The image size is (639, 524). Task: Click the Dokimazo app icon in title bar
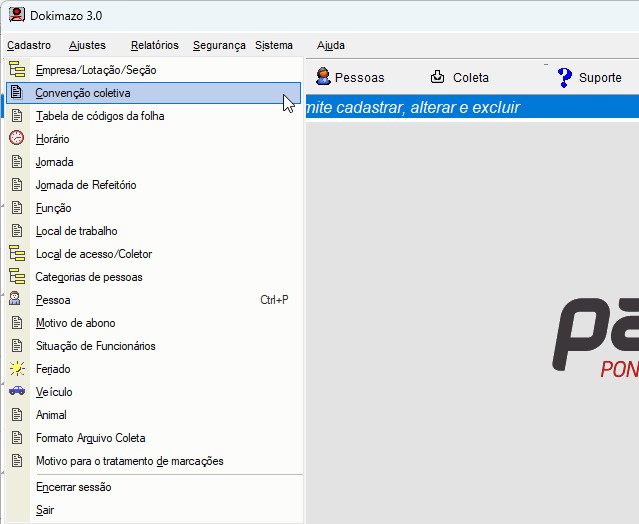17,15
